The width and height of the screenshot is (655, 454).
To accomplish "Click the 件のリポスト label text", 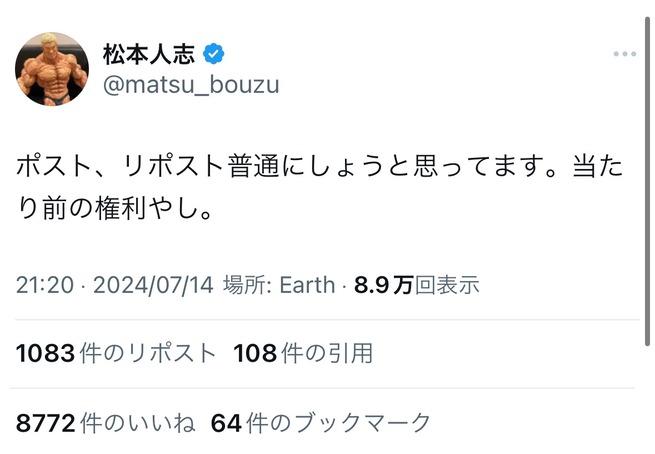I will coord(148,353).
